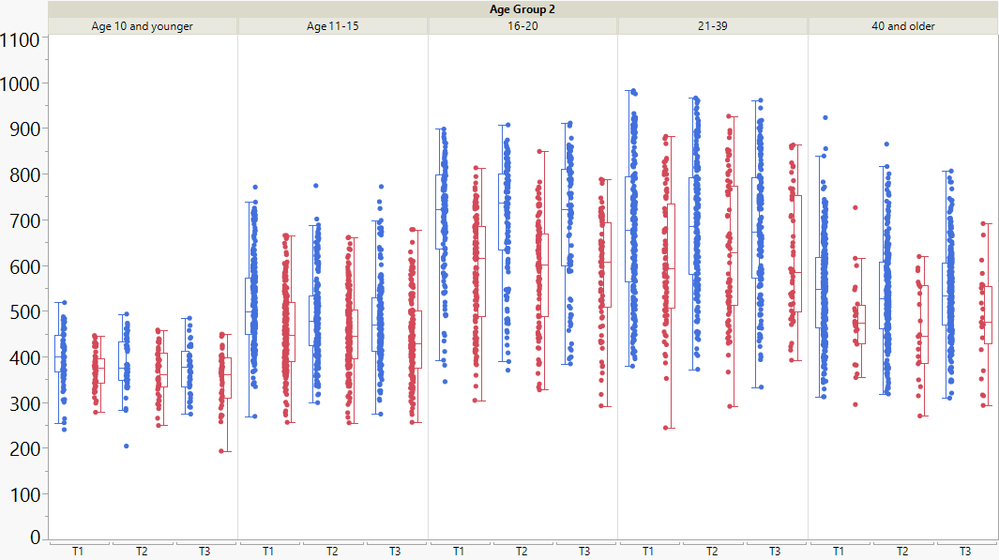The height and width of the screenshot is (560, 999).
Task: Click the 100 y-axis label
Action: coord(25,494)
